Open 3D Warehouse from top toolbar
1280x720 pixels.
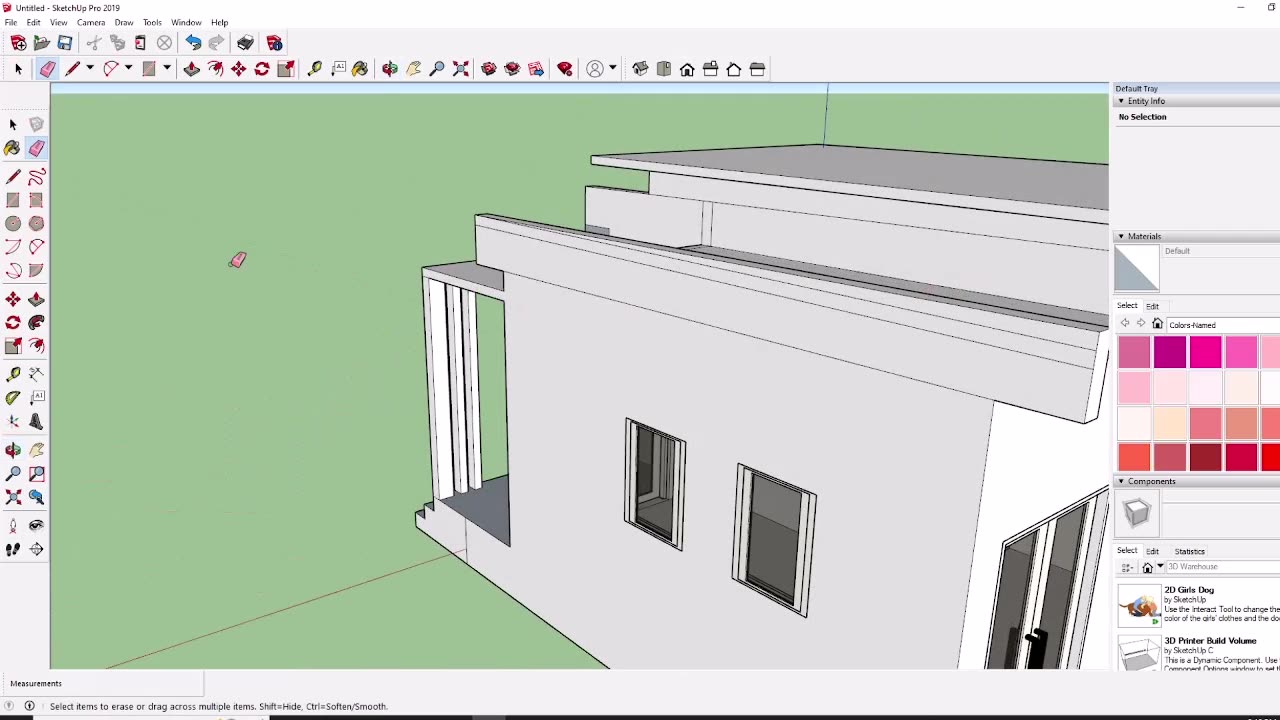(x=489, y=69)
